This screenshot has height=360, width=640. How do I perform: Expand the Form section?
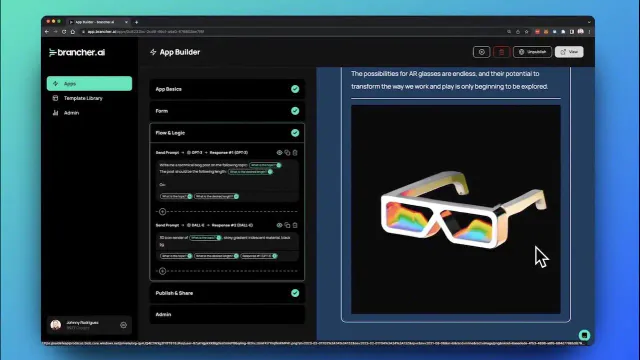(x=227, y=111)
